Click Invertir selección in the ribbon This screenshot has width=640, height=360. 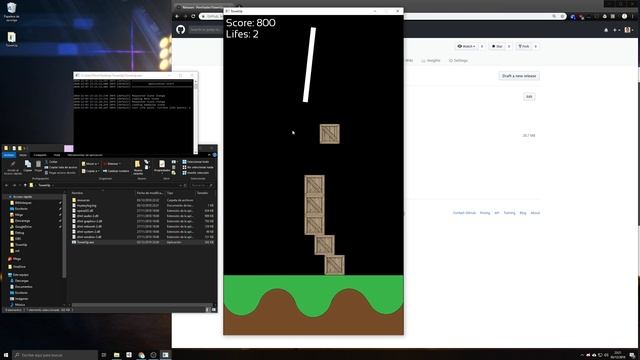196,173
